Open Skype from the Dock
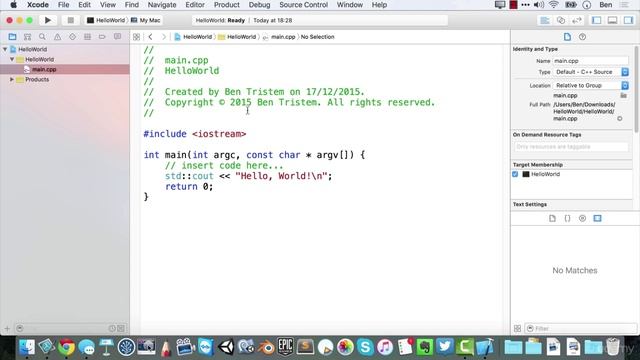The width and height of the screenshot is (640, 360). (365, 347)
